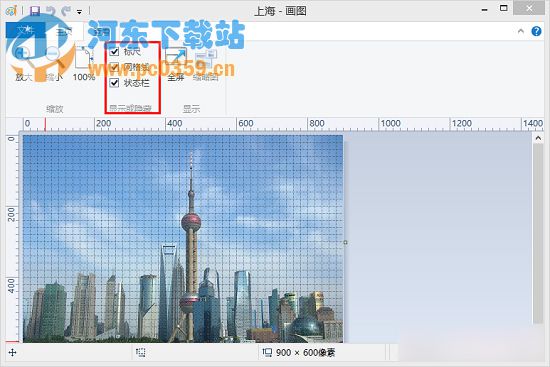Click the cursor position icon in status bar
550x367 pixels.
[12, 353]
